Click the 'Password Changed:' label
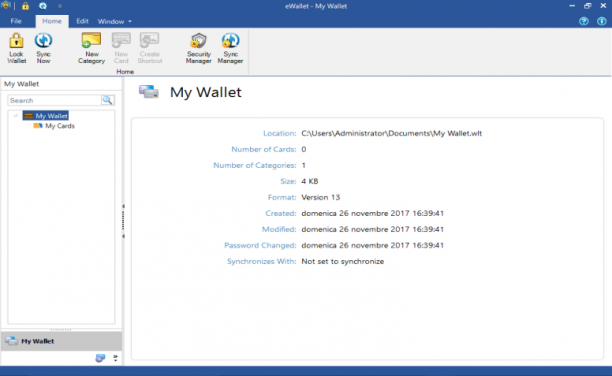The image size is (612, 376). tap(260, 245)
